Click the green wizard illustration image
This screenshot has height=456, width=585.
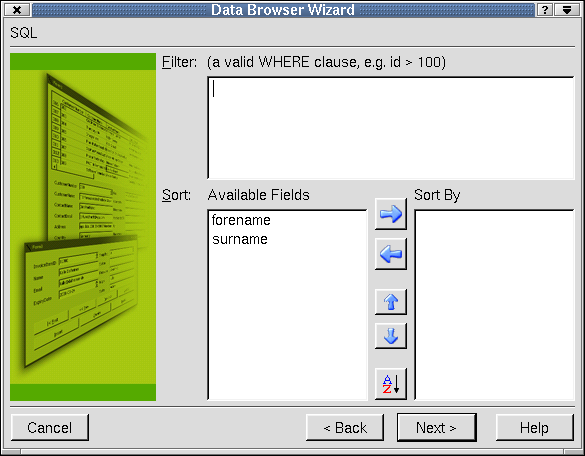(x=83, y=227)
